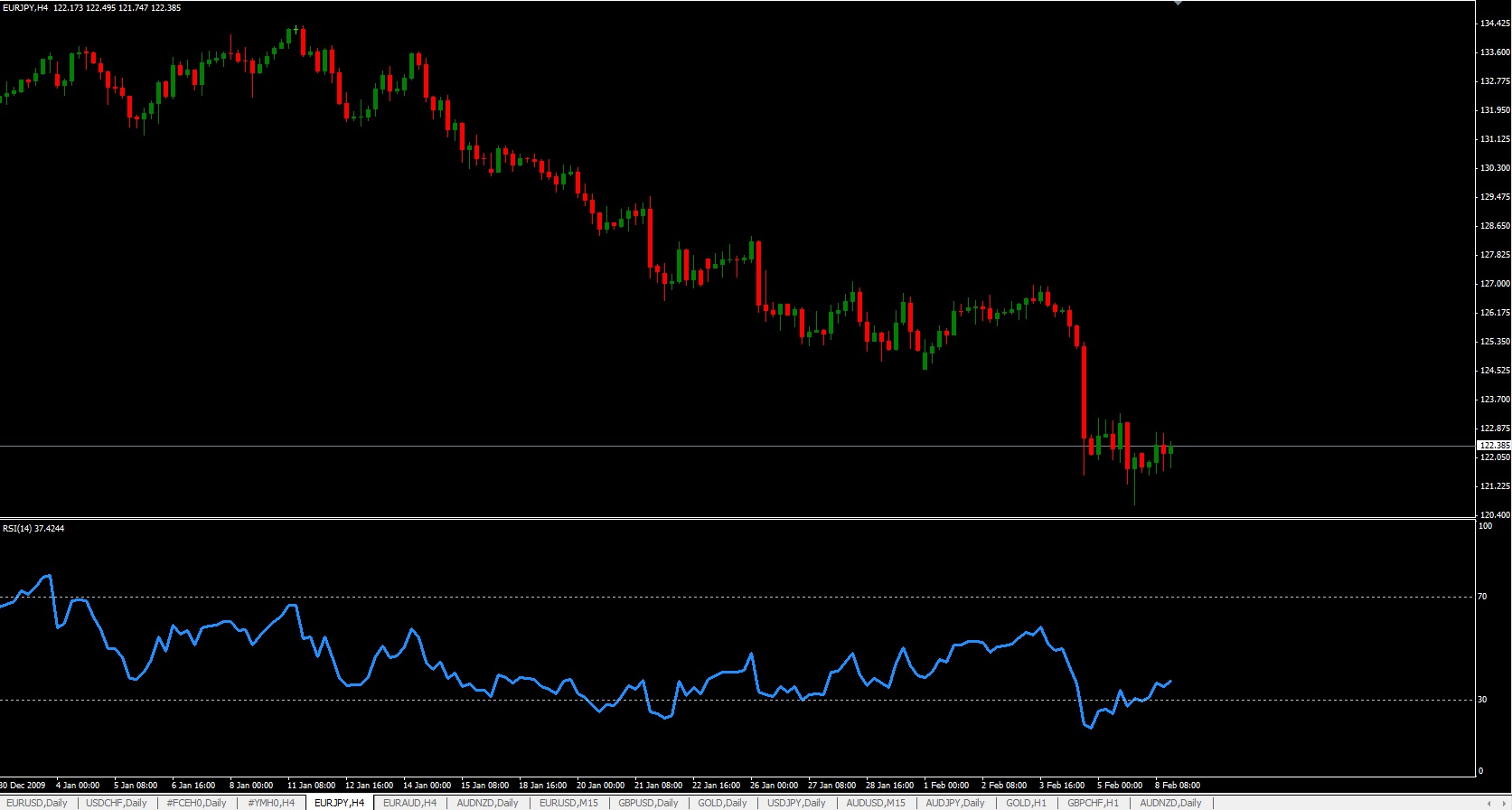Click the 120.400 price scale label
The width and height of the screenshot is (1512, 810).
(x=1495, y=515)
